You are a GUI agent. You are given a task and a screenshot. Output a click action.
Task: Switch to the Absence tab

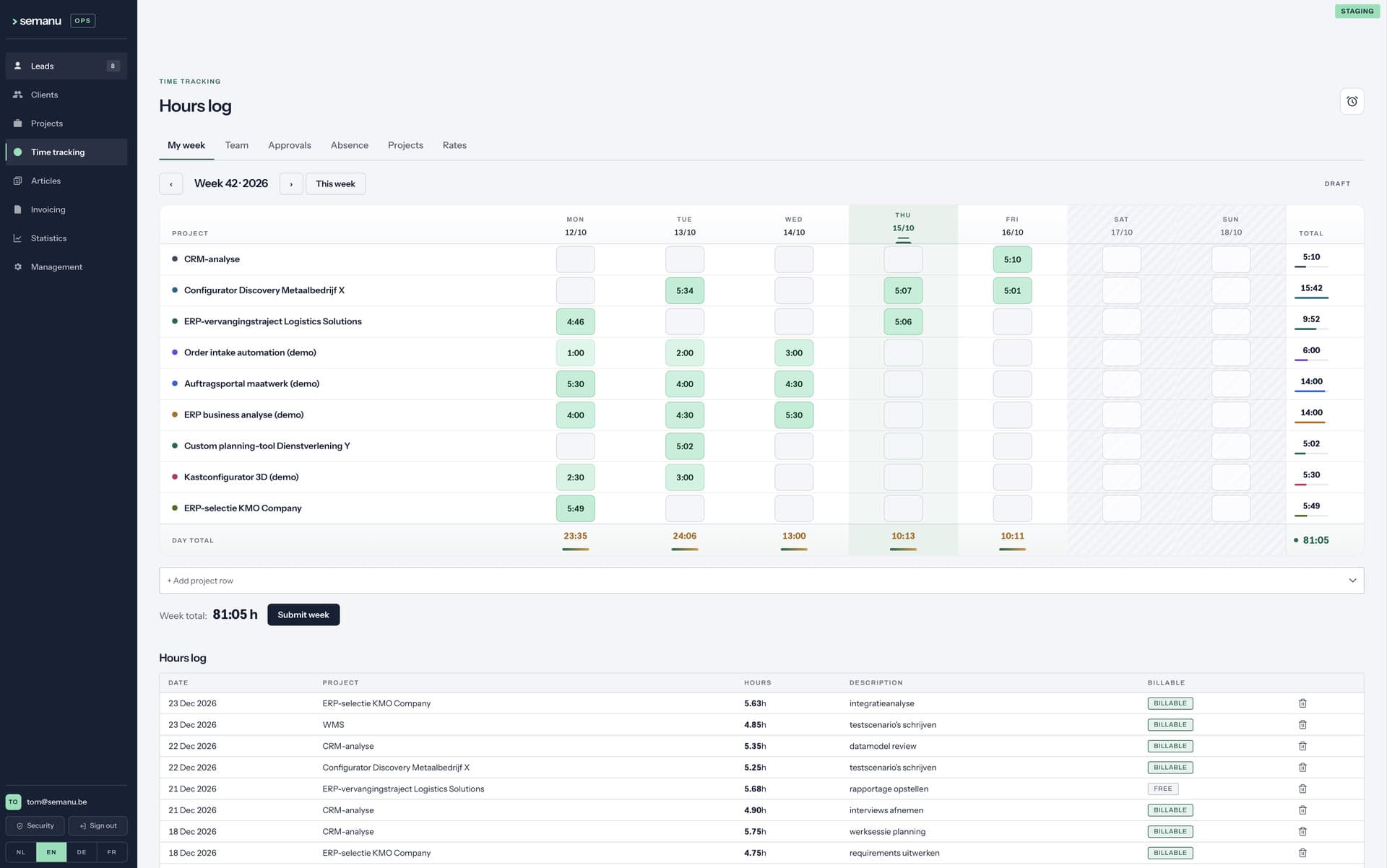pos(350,145)
